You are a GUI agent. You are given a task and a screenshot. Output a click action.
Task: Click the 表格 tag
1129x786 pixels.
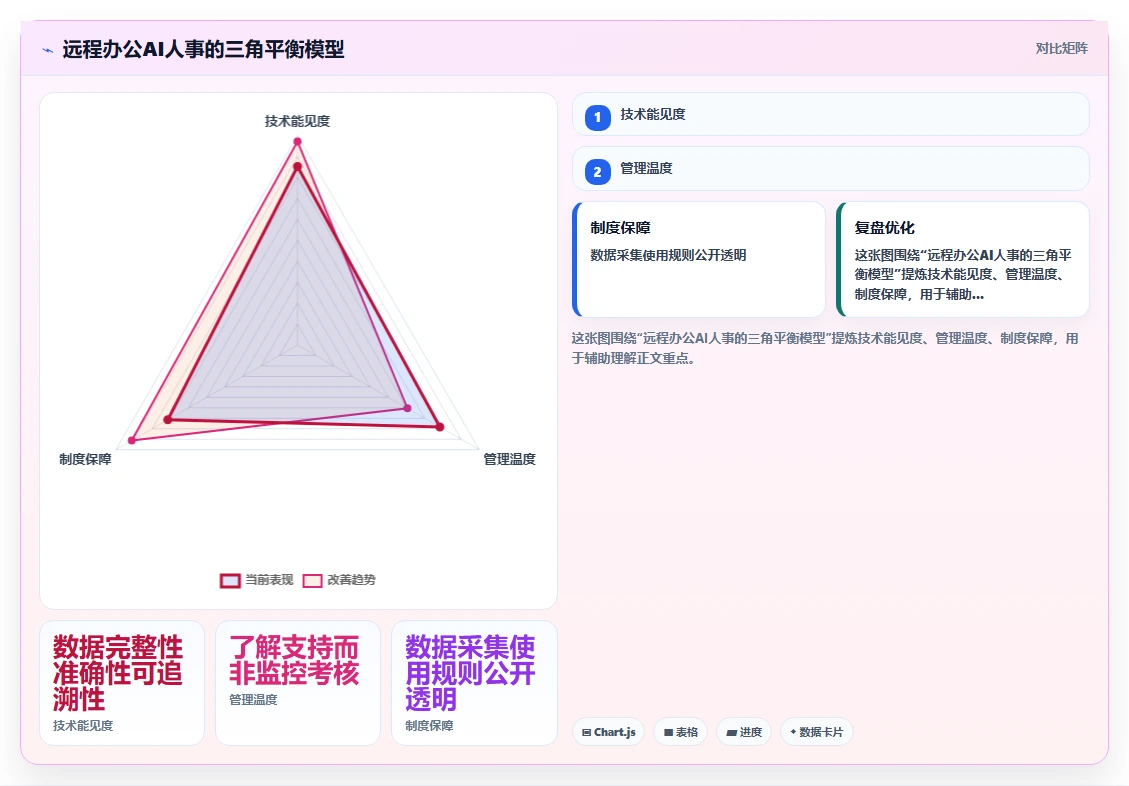pos(680,732)
